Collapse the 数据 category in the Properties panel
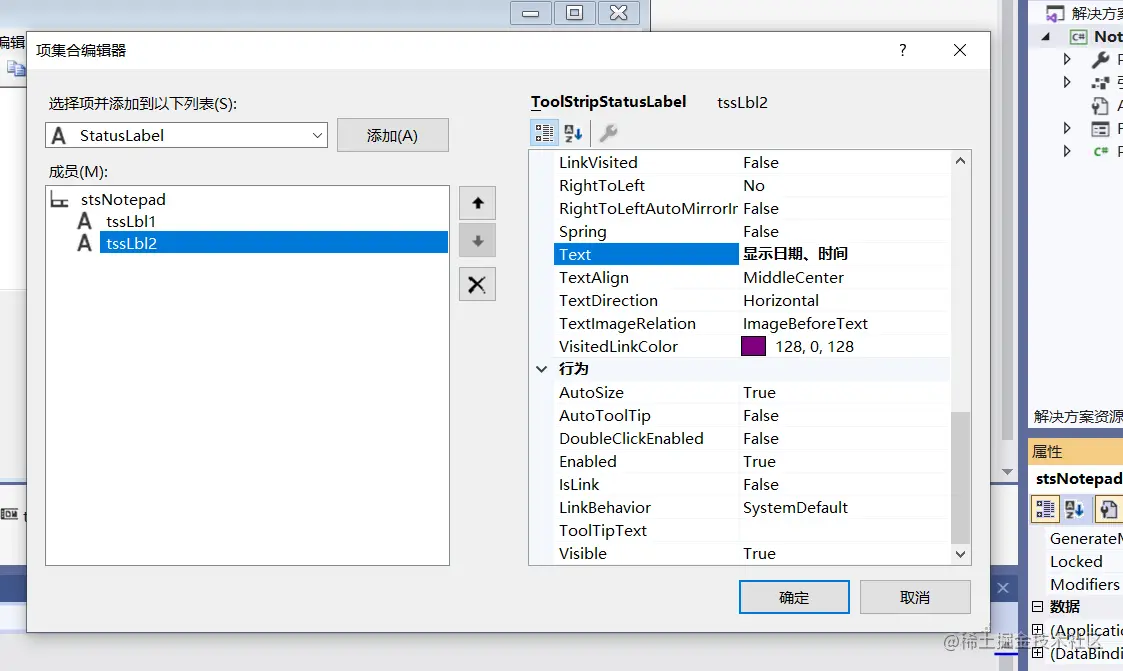This screenshot has height=671, width=1123. (1038, 607)
